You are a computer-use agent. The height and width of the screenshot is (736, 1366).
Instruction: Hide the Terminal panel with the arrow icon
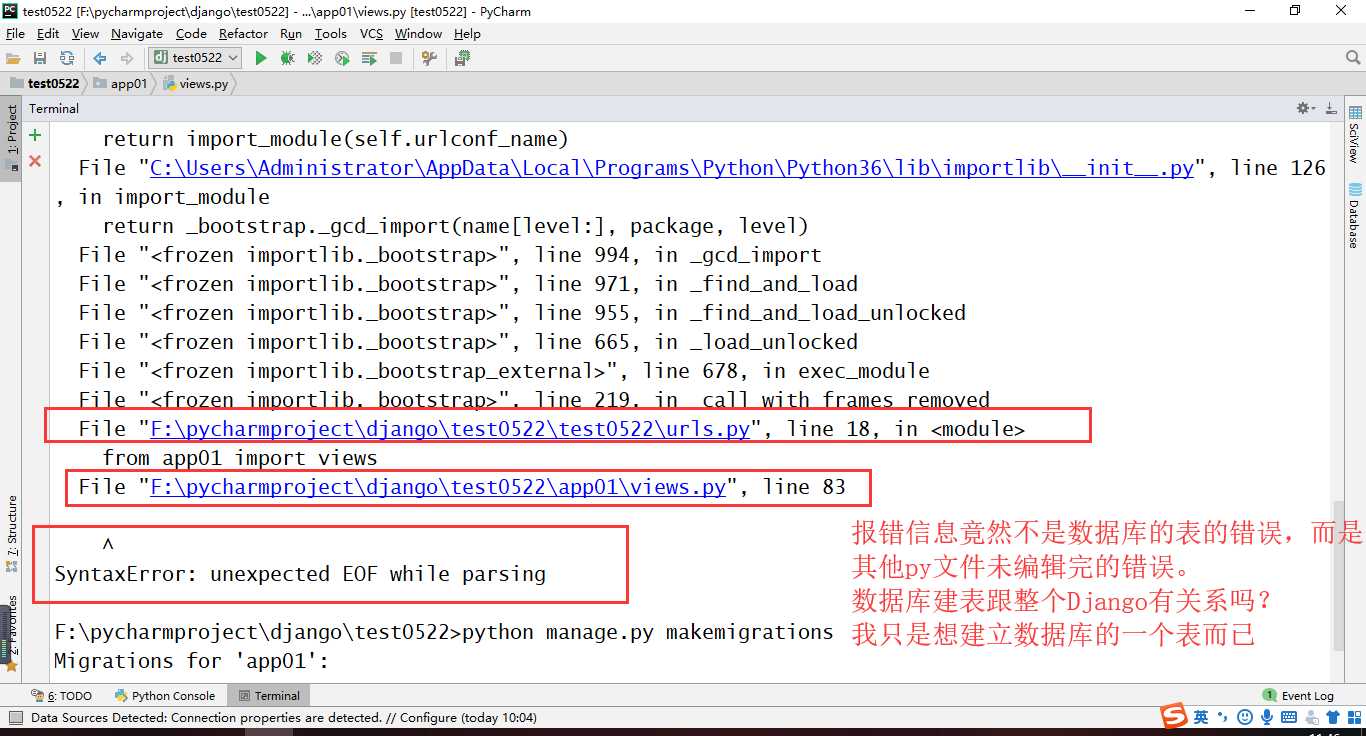click(1331, 108)
